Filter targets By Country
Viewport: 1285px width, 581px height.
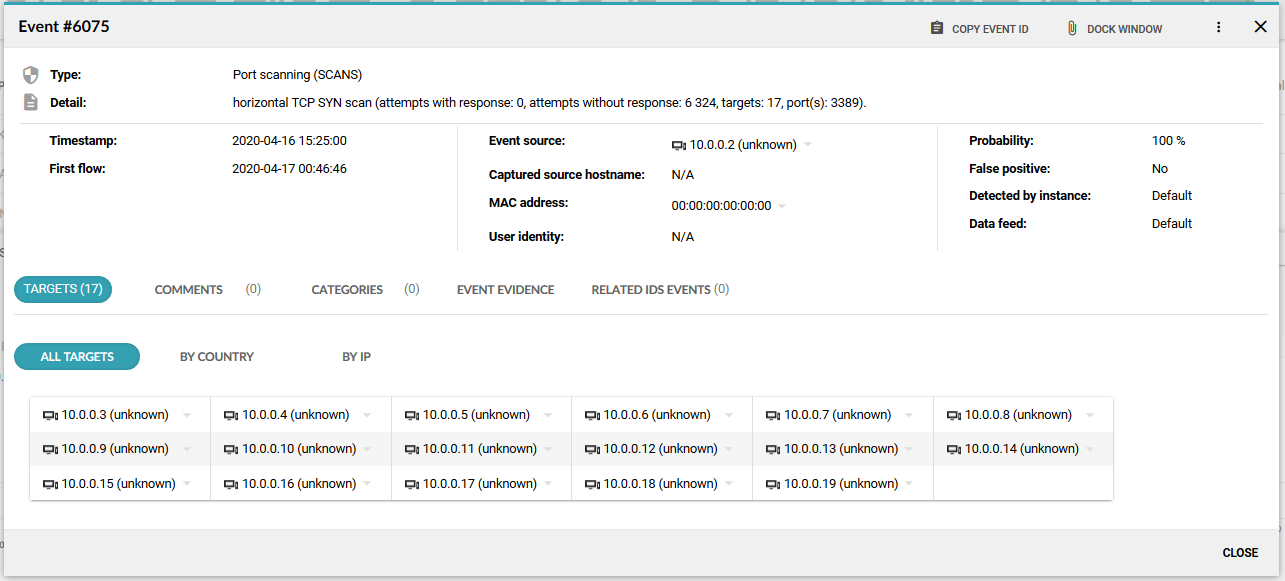point(217,356)
